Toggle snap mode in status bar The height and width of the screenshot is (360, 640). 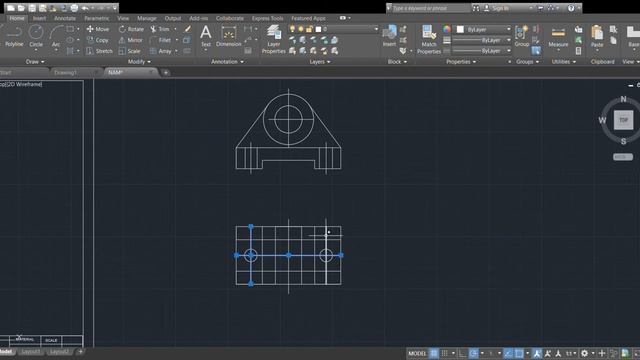pos(444,353)
